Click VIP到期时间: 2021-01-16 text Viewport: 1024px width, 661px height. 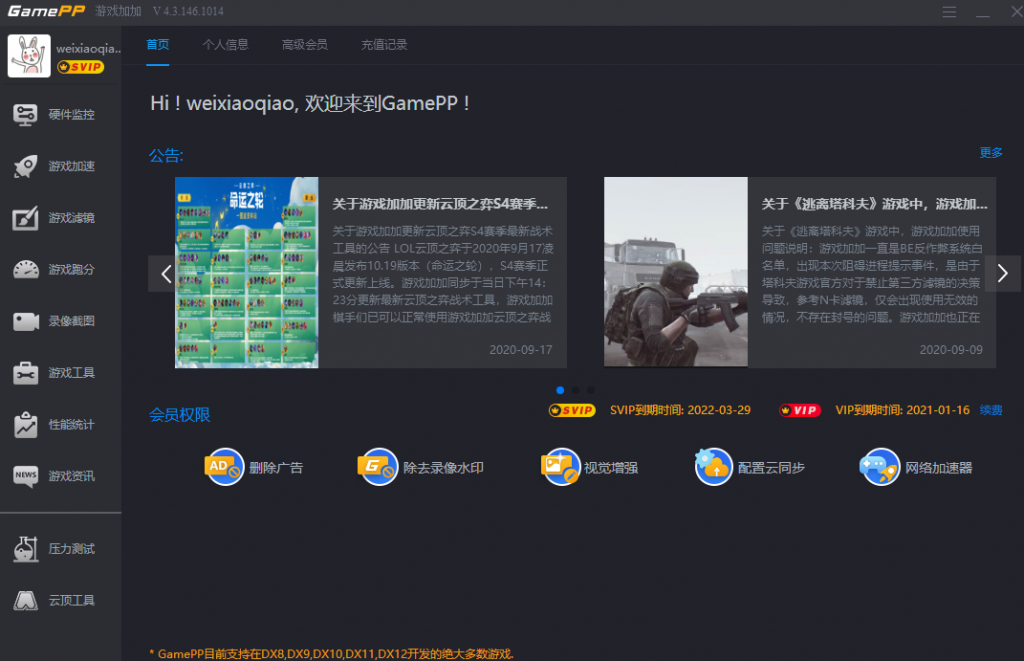tap(903, 410)
